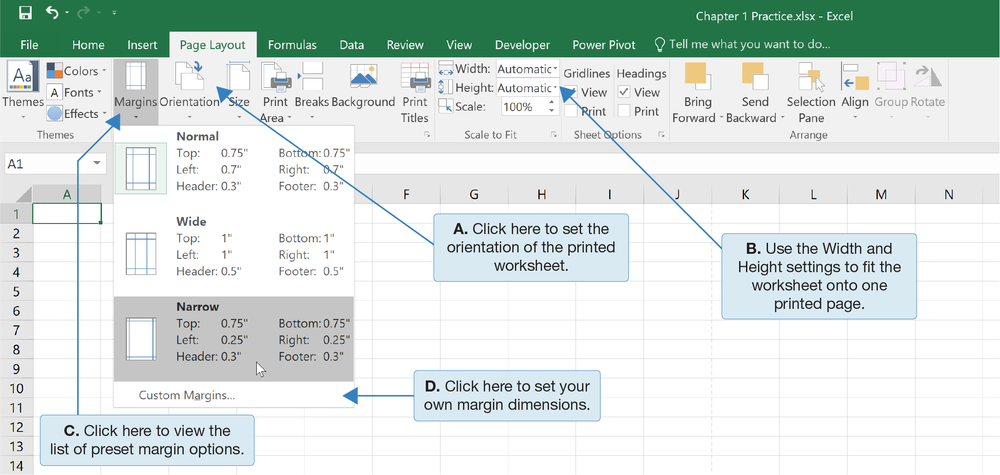Switch to the Formulas tab
Image resolution: width=1000 pixels, height=475 pixels.
(x=291, y=45)
